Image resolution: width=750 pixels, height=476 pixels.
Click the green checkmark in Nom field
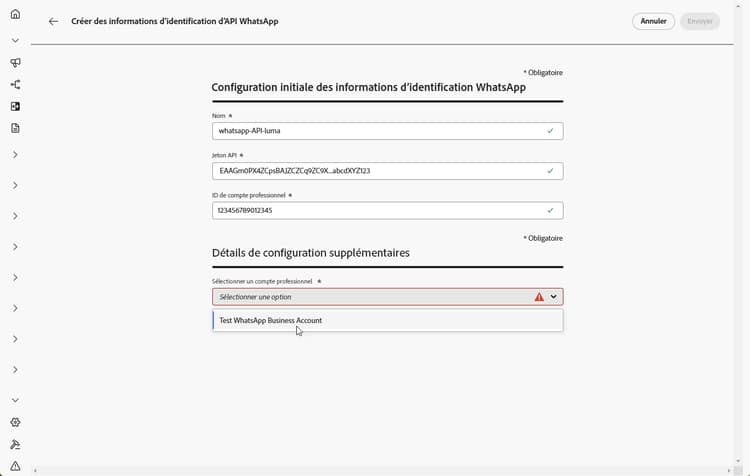pyautogui.click(x=550, y=131)
